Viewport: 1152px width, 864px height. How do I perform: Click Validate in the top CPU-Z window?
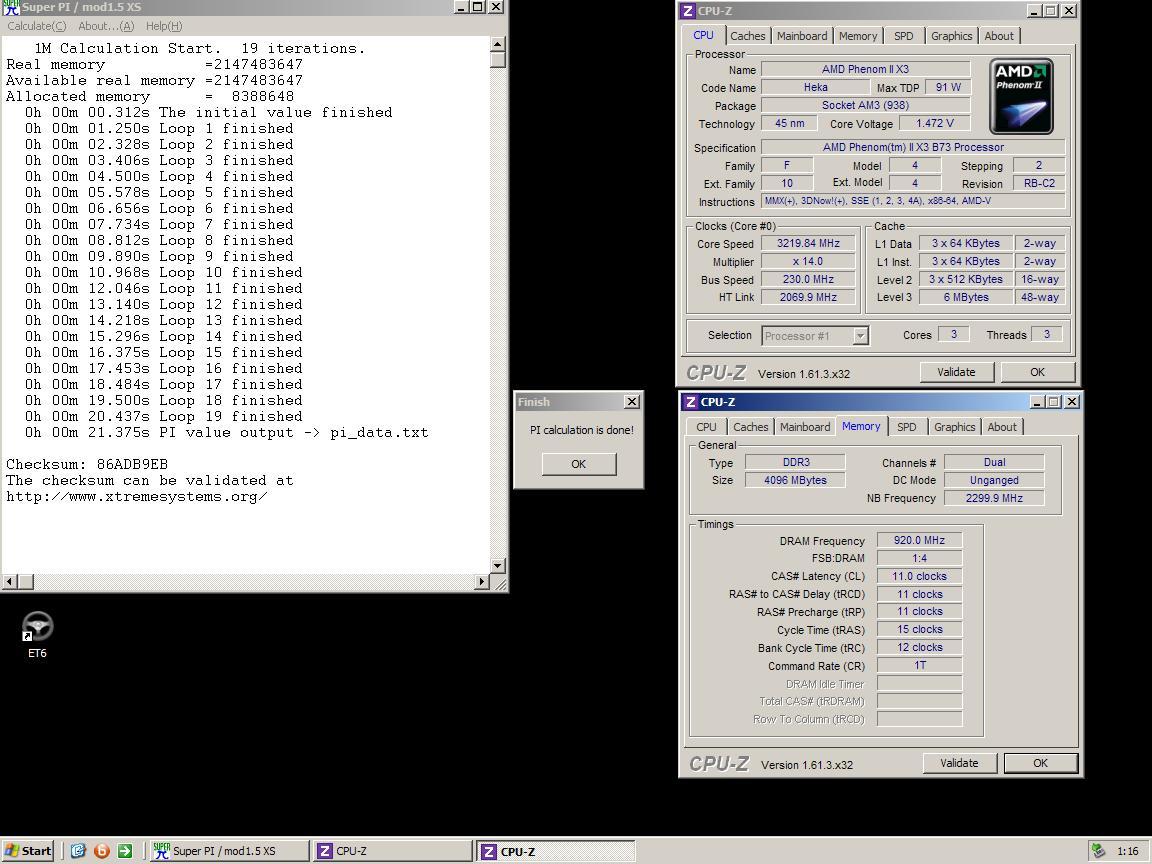(956, 372)
